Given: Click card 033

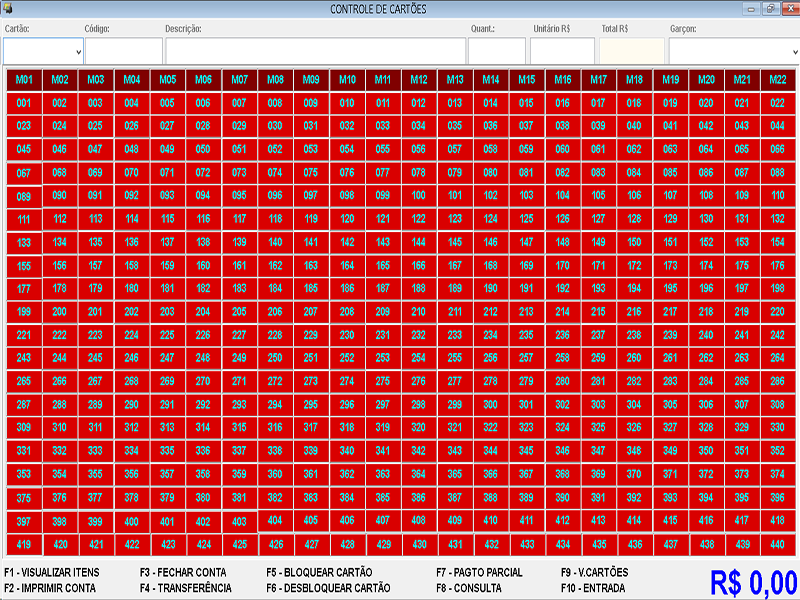Looking at the screenshot, I should (x=383, y=126).
